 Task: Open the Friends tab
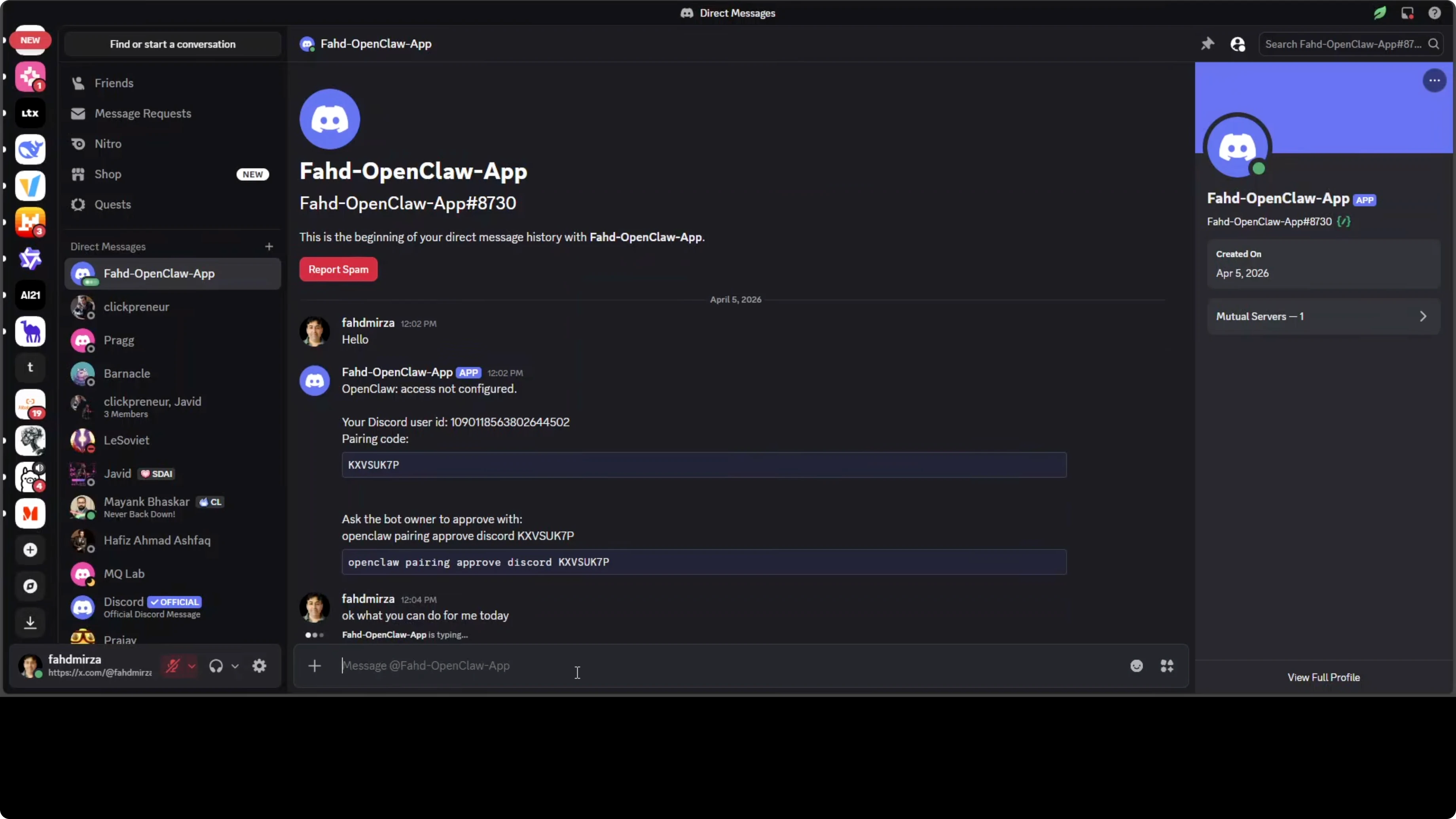point(114,83)
